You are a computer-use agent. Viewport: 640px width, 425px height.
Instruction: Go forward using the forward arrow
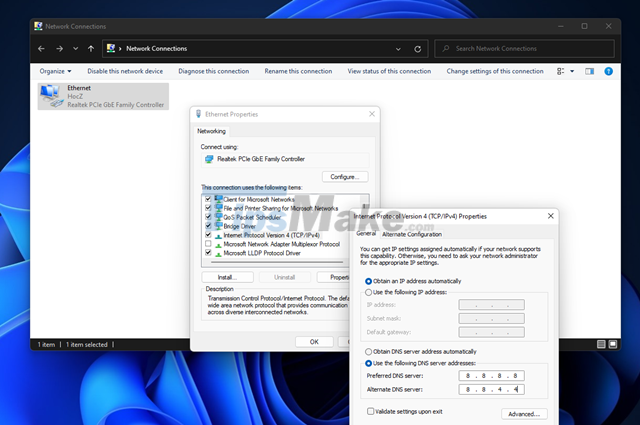(x=60, y=49)
